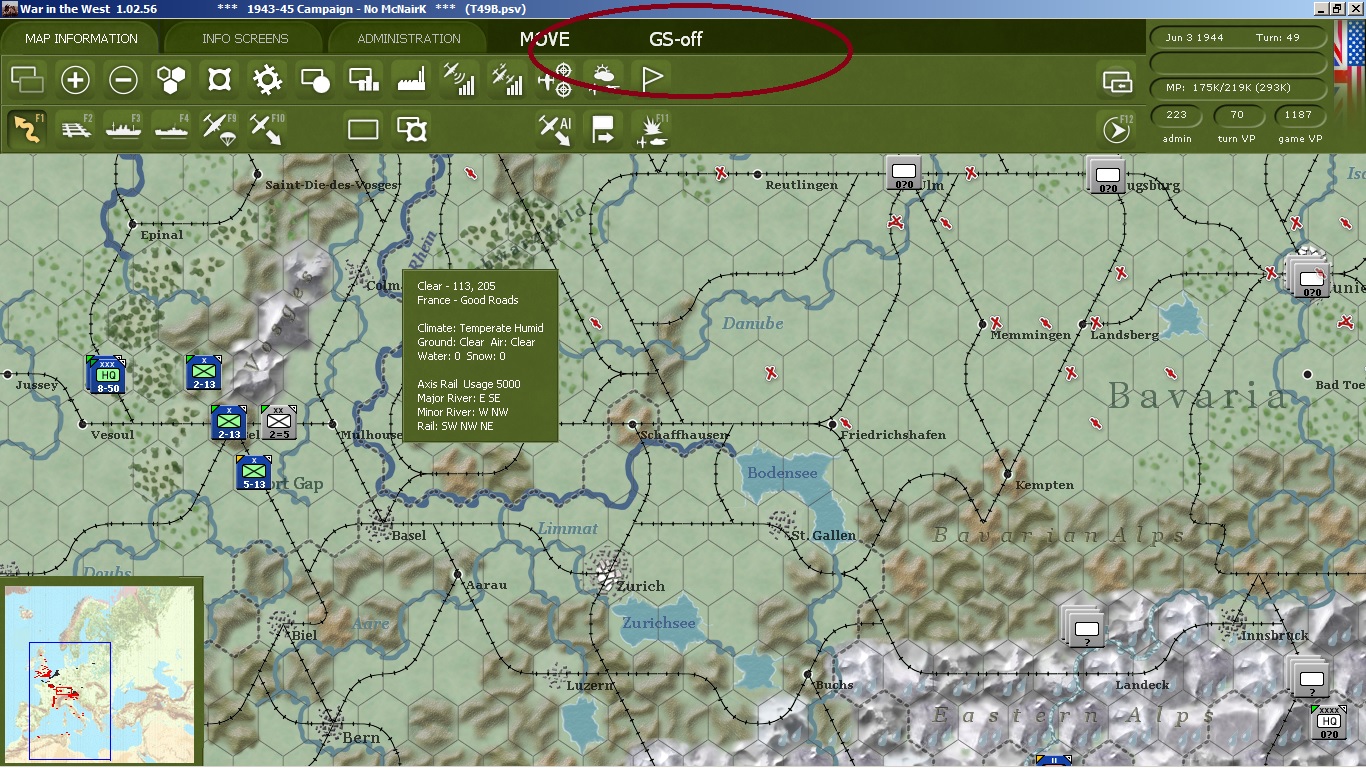End turn with the F12 arrow button
Screen dimensions: 1366x768
tap(1116, 129)
